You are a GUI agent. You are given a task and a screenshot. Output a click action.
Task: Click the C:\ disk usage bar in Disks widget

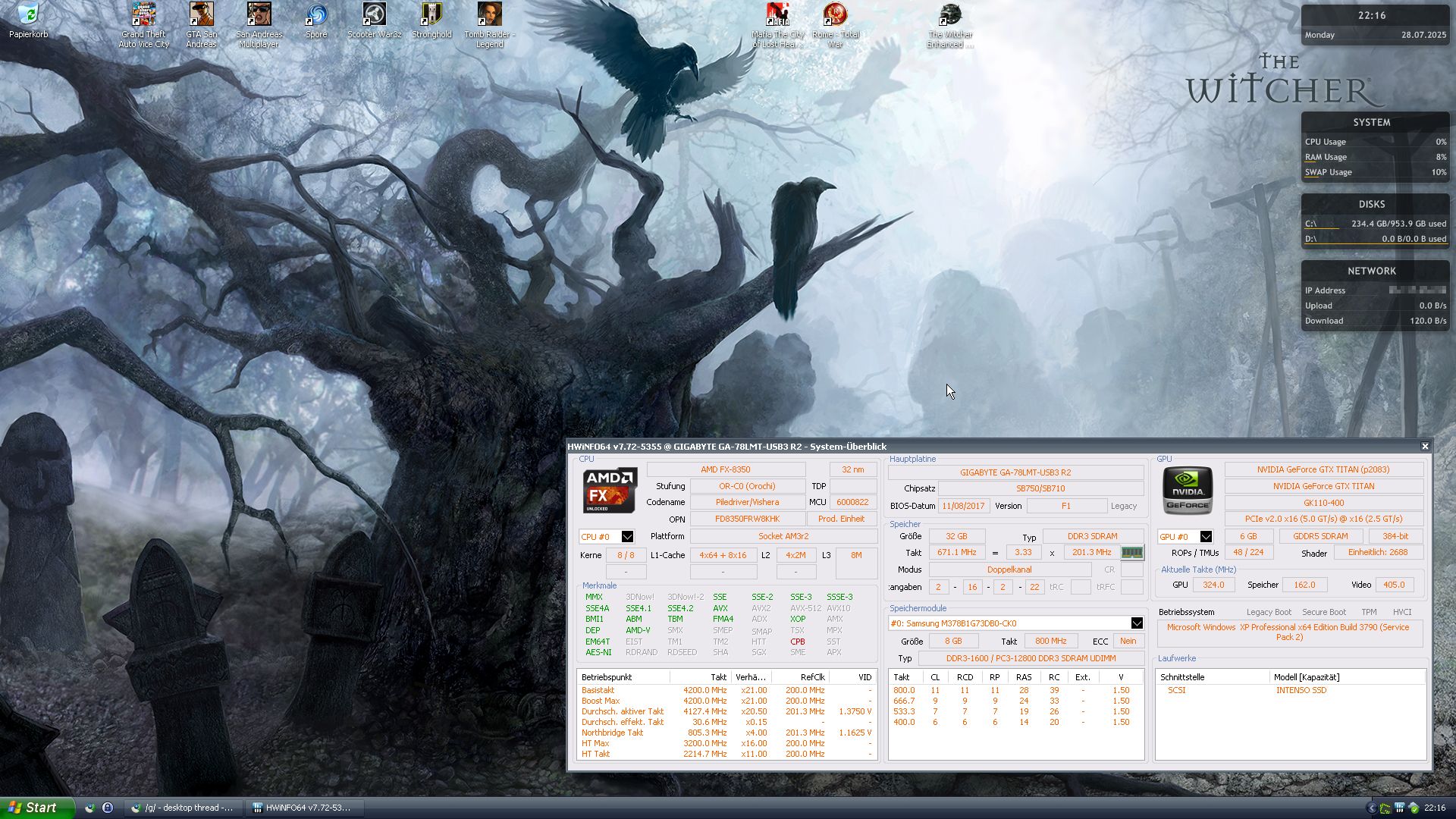[1375, 224]
